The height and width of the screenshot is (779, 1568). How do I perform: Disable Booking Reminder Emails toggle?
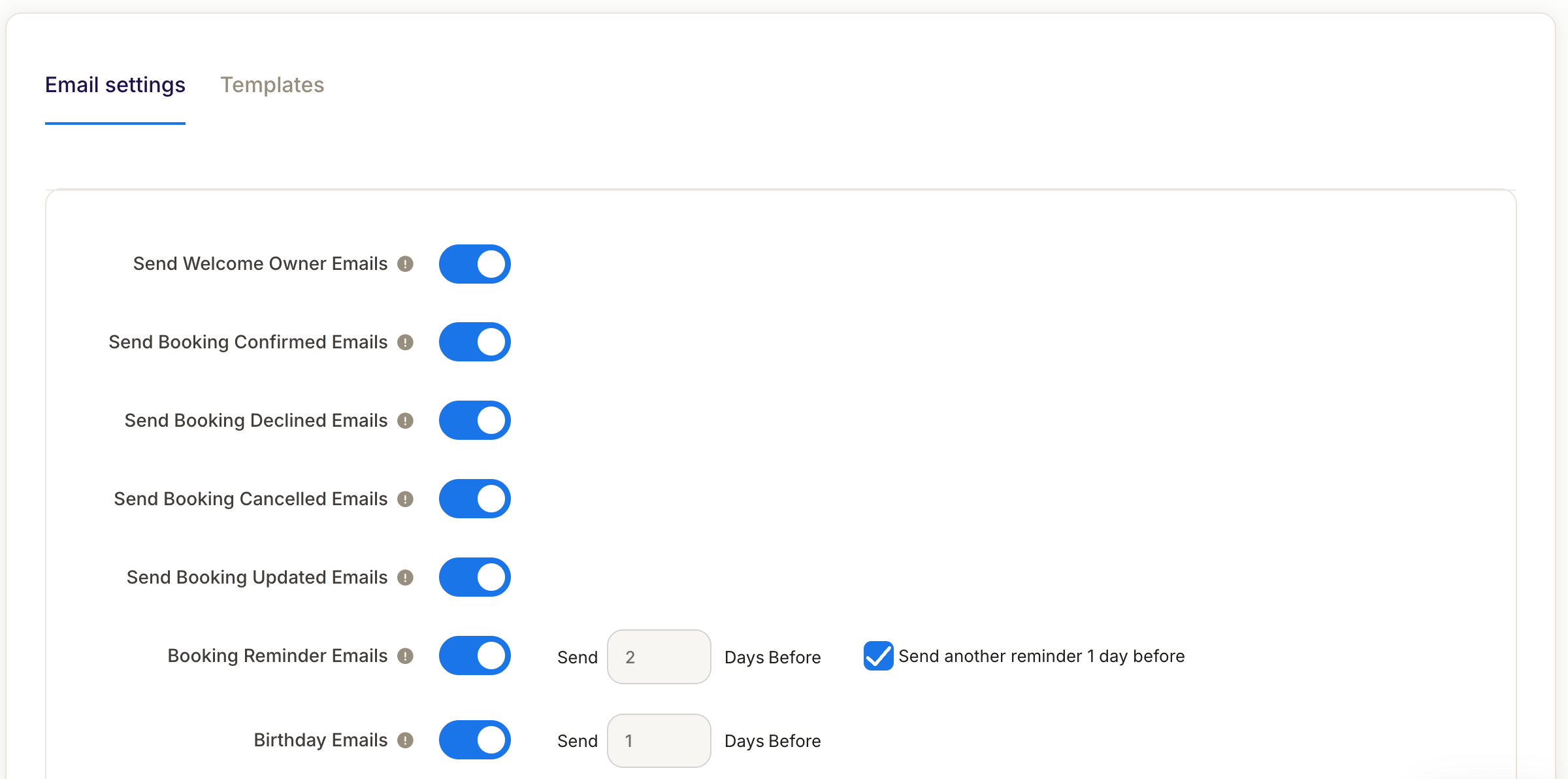474,655
